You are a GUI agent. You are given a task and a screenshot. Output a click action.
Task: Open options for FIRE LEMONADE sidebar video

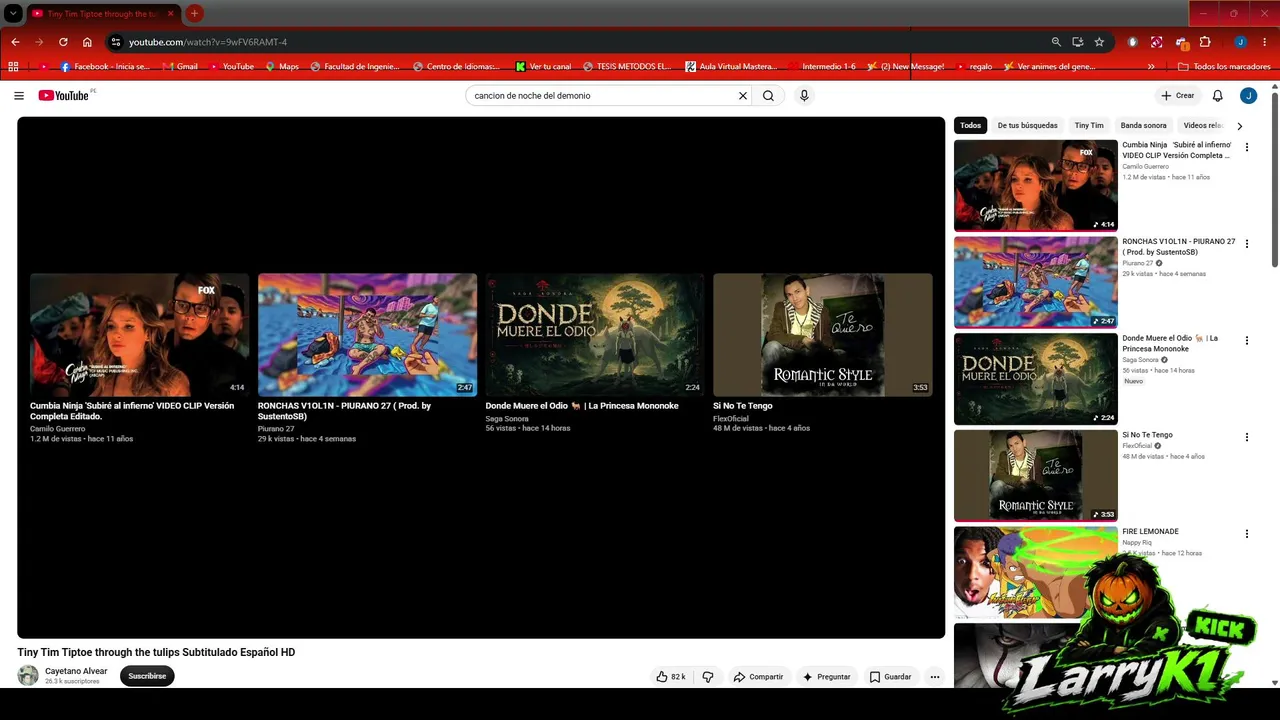coord(1246,534)
